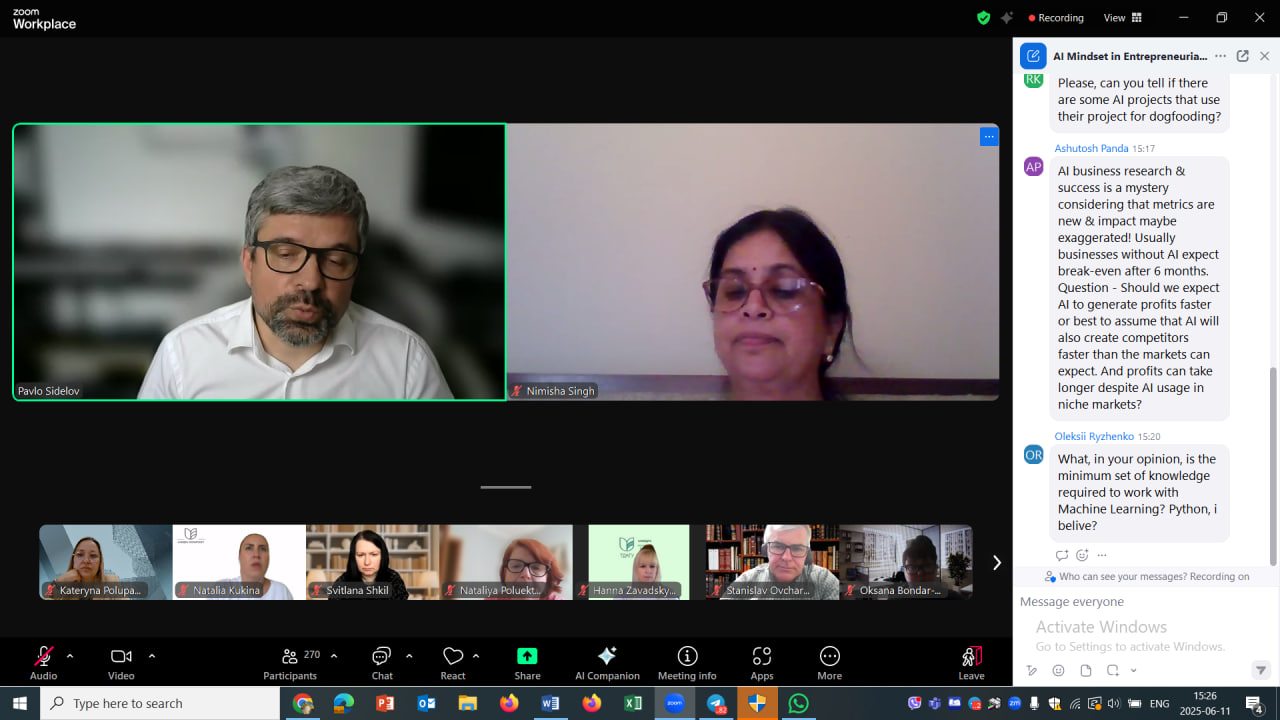1280x720 pixels.
Task: Click the green Share screen button
Action: coord(527,662)
